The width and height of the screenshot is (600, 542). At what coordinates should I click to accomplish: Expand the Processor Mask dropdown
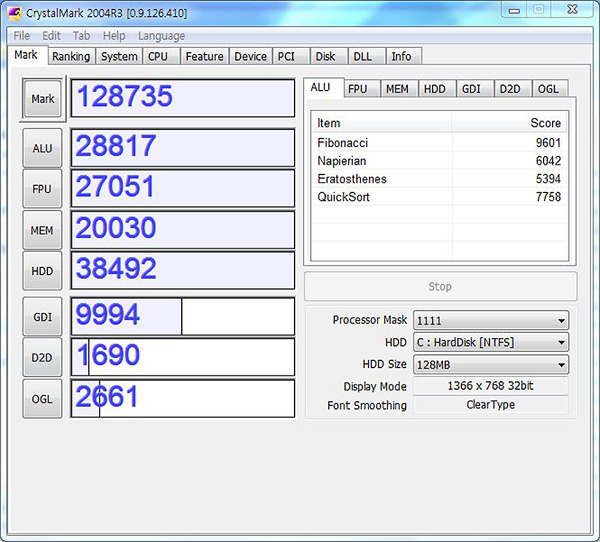[491, 320]
